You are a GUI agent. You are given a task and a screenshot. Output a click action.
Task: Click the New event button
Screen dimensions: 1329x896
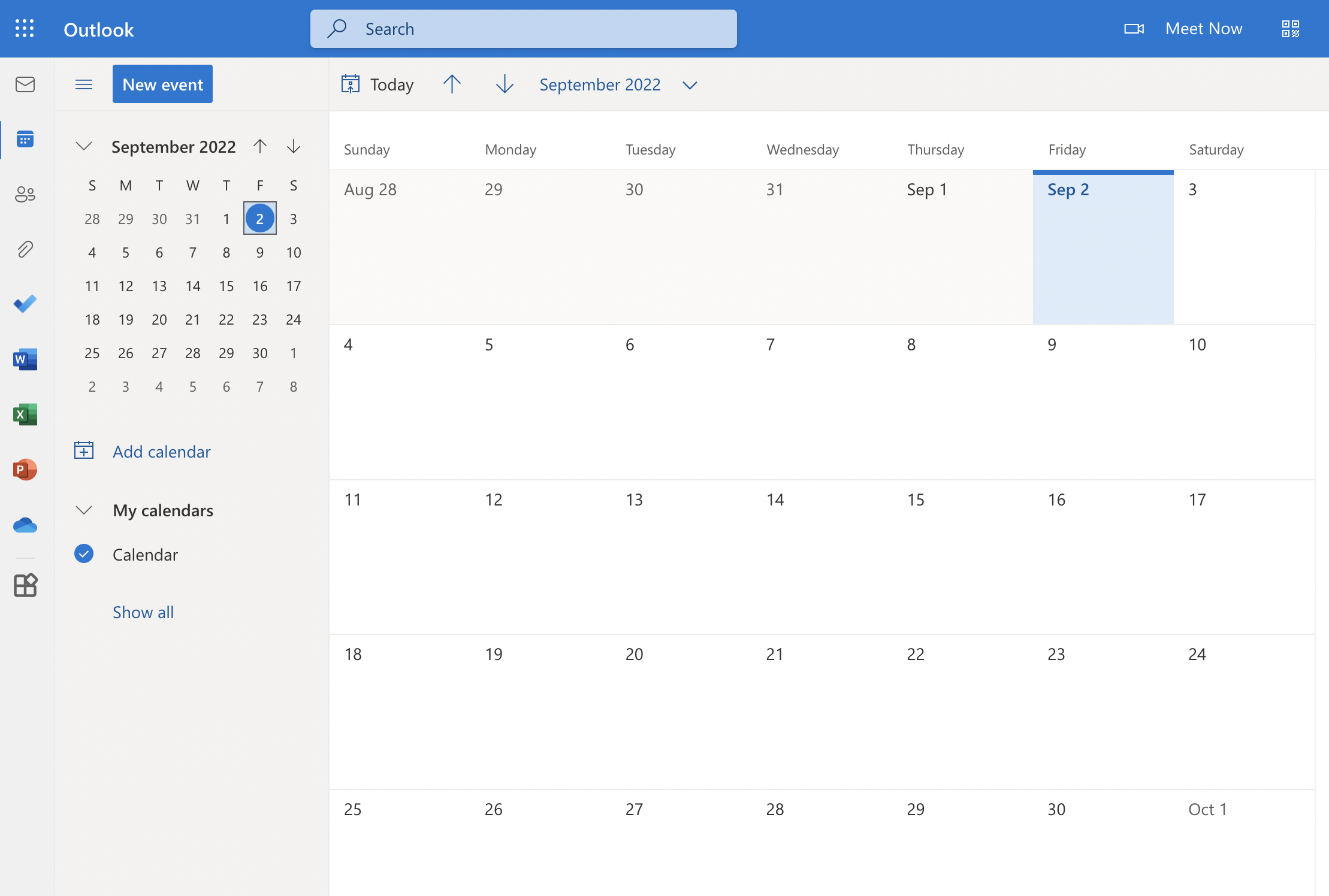(162, 84)
